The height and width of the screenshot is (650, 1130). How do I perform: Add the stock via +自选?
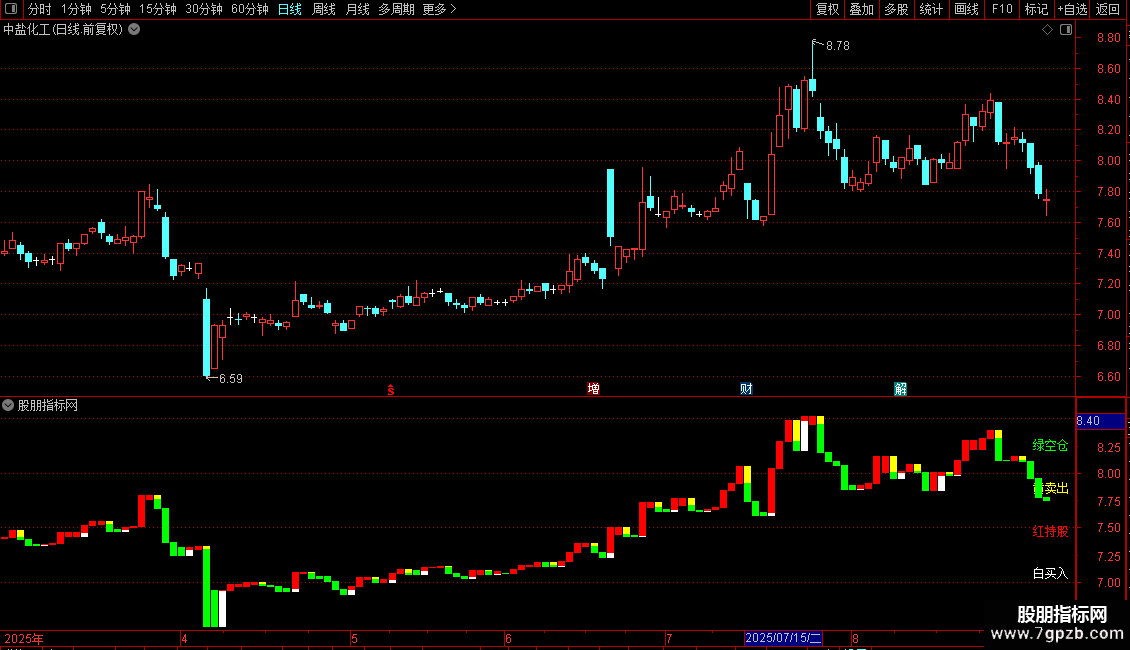(x=1072, y=9)
